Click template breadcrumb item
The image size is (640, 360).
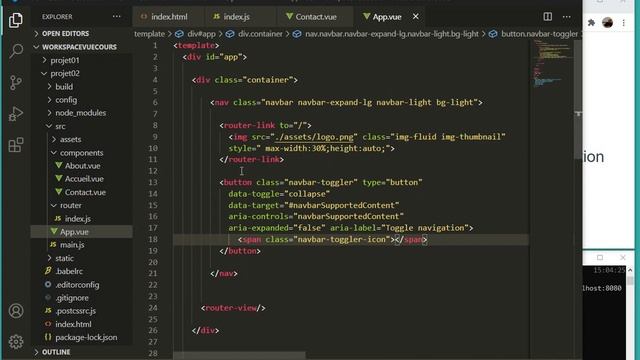[149, 34]
